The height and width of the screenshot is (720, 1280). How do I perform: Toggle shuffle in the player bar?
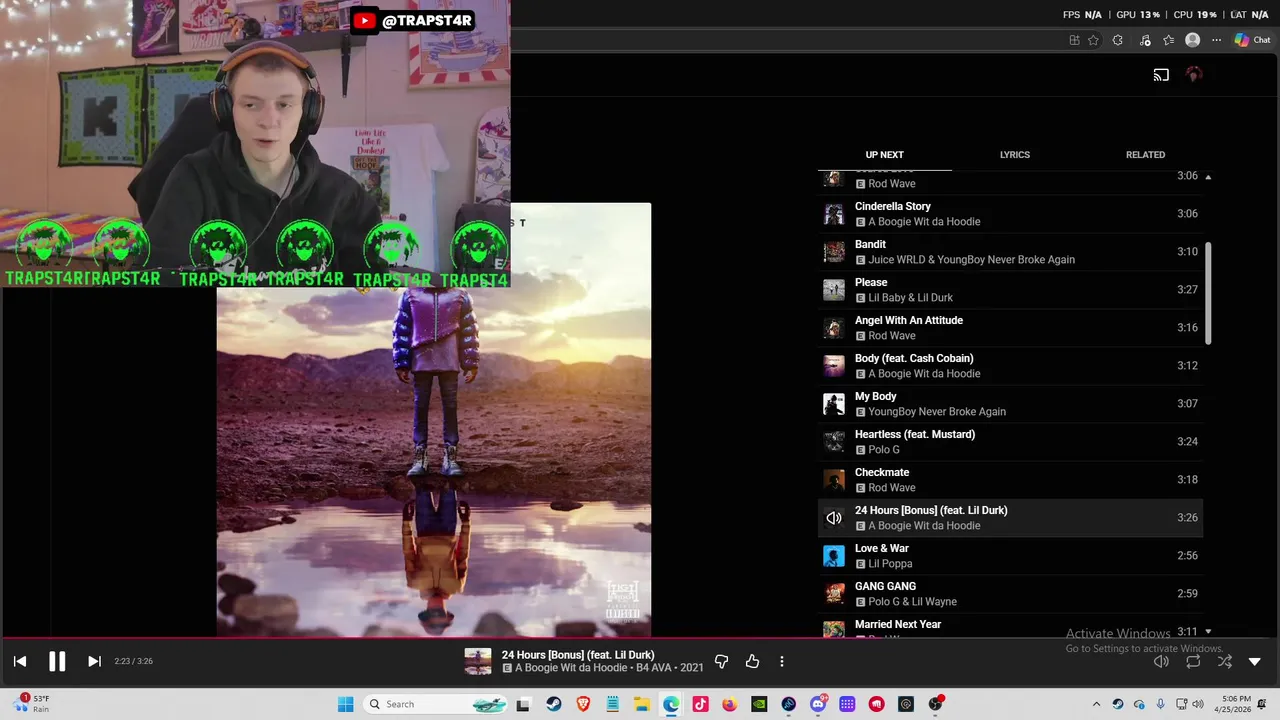pos(1225,661)
